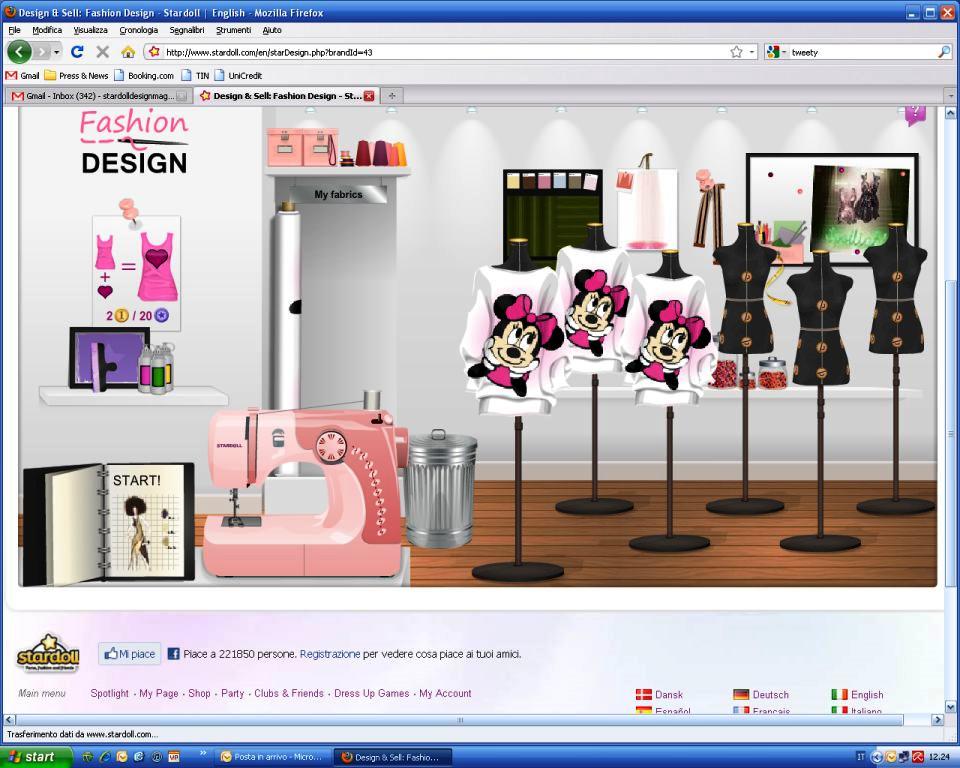Open the Gmail bookmark
Viewport: 960px width, 768px height.
(x=23, y=76)
